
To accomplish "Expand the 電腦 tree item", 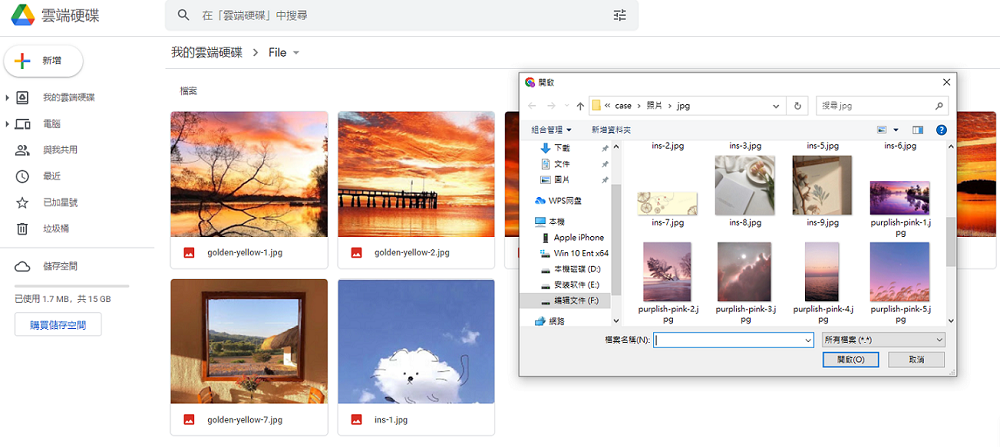I will tap(8, 124).
